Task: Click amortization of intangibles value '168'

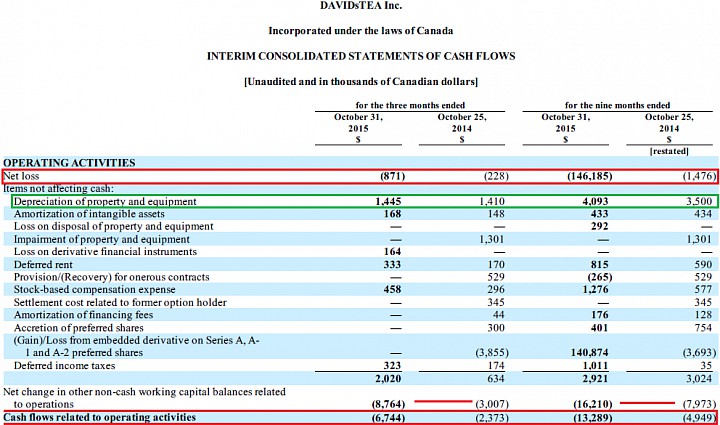Action: tap(392, 214)
